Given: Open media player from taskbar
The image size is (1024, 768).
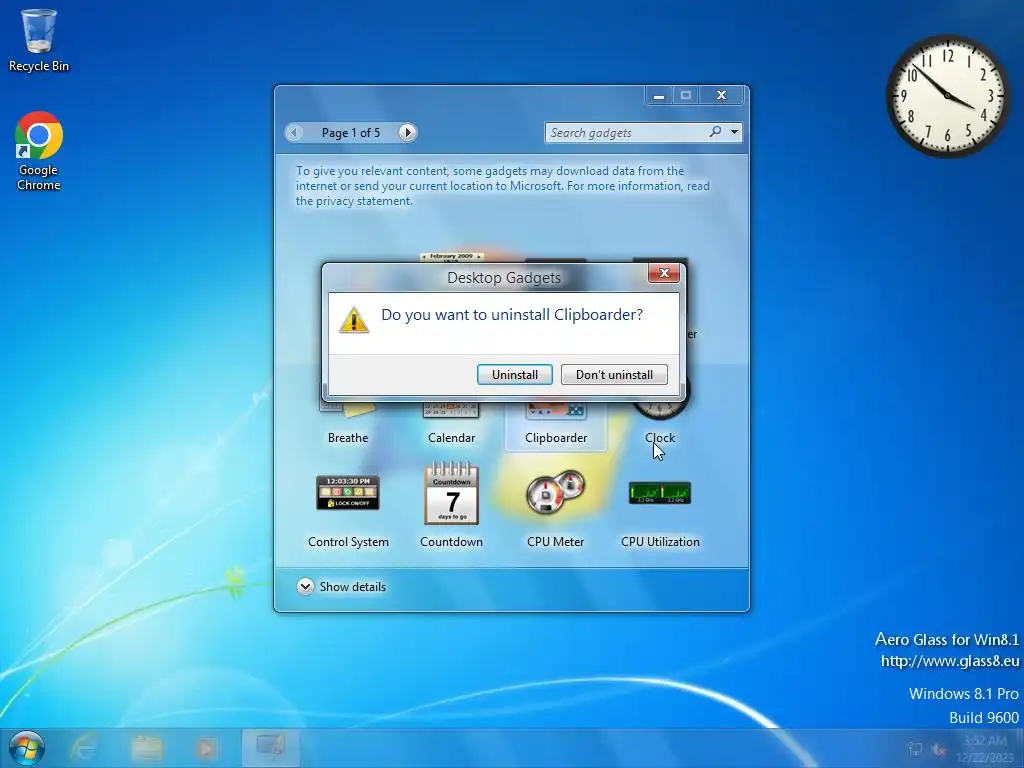Looking at the screenshot, I should pyautogui.click(x=206, y=748).
